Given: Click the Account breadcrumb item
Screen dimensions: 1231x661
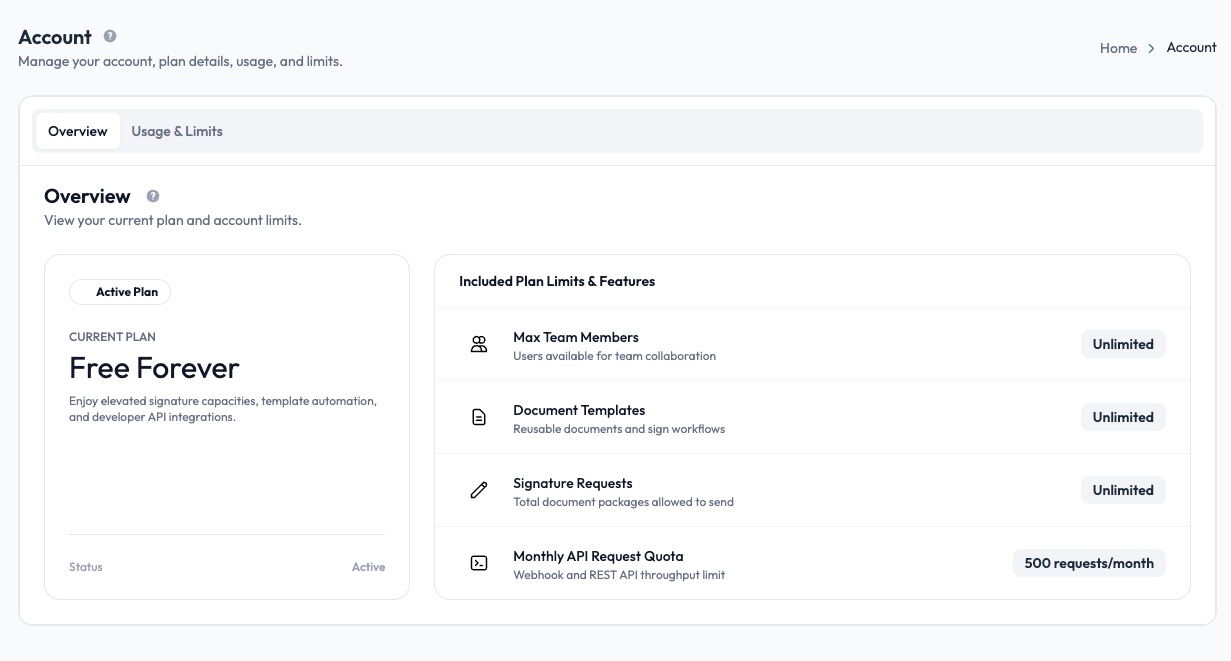Looking at the screenshot, I should tap(1191, 47).
